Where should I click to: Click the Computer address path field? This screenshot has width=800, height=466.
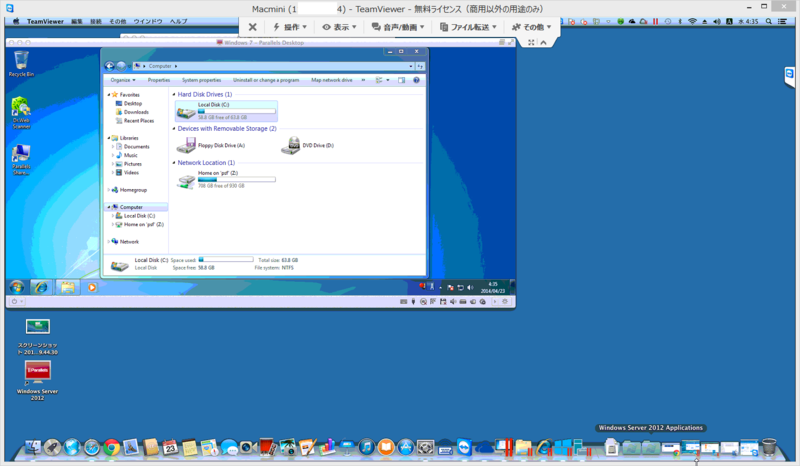click(x=273, y=66)
